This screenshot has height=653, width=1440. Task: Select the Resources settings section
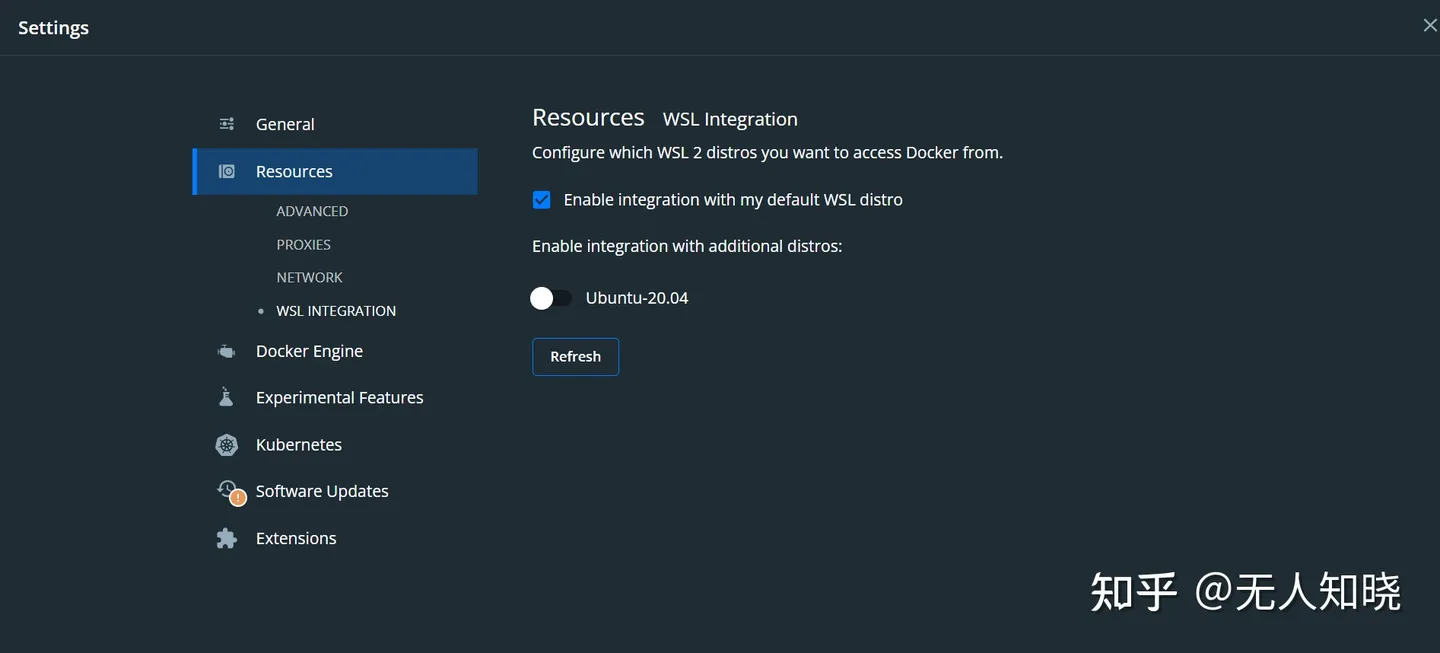(x=335, y=171)
